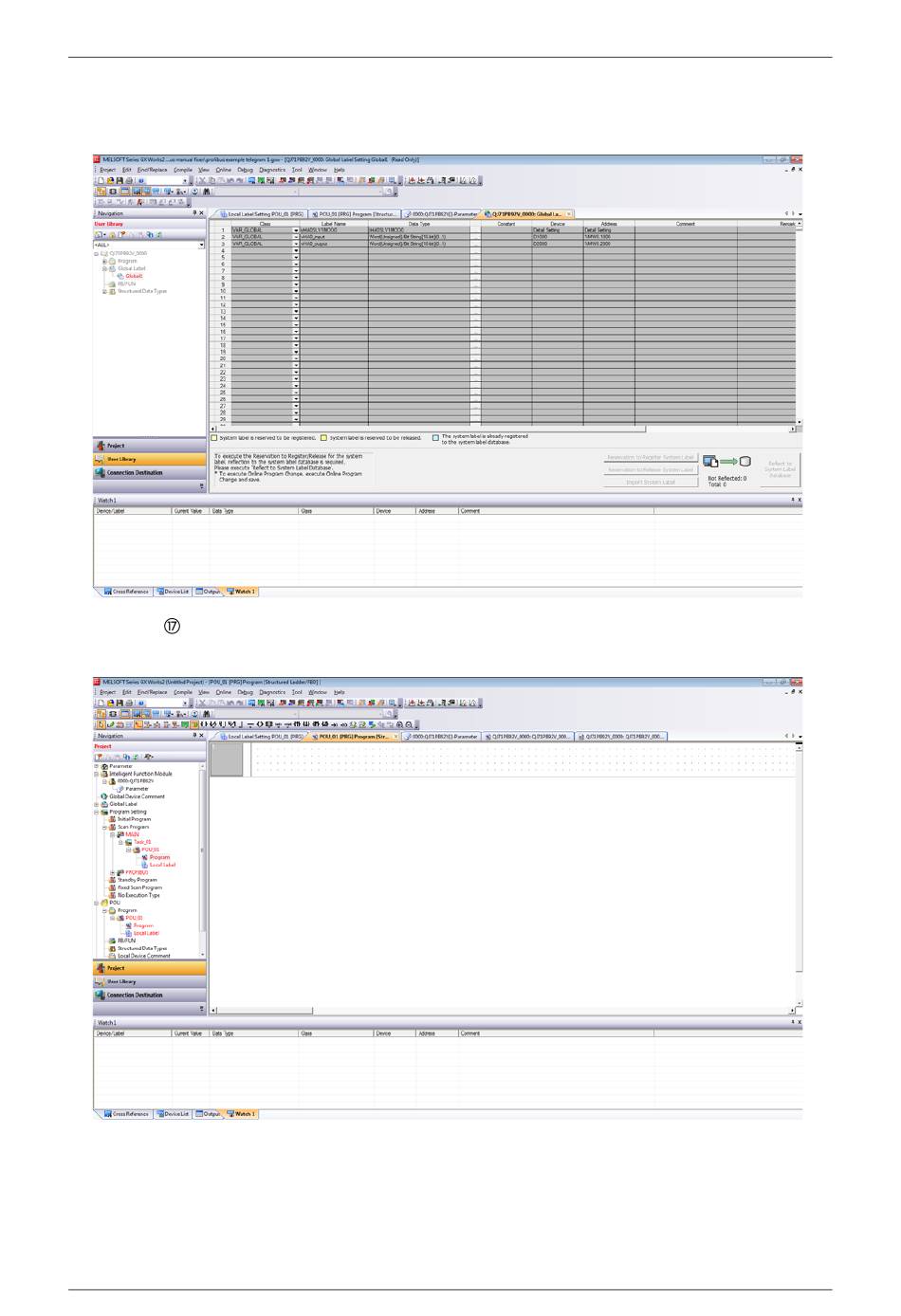Viewport: 901px width, 1316px height.
Task: Expand Structured Data Types in User Library tree
Action: pyautogui.click(x=104, y=291)
